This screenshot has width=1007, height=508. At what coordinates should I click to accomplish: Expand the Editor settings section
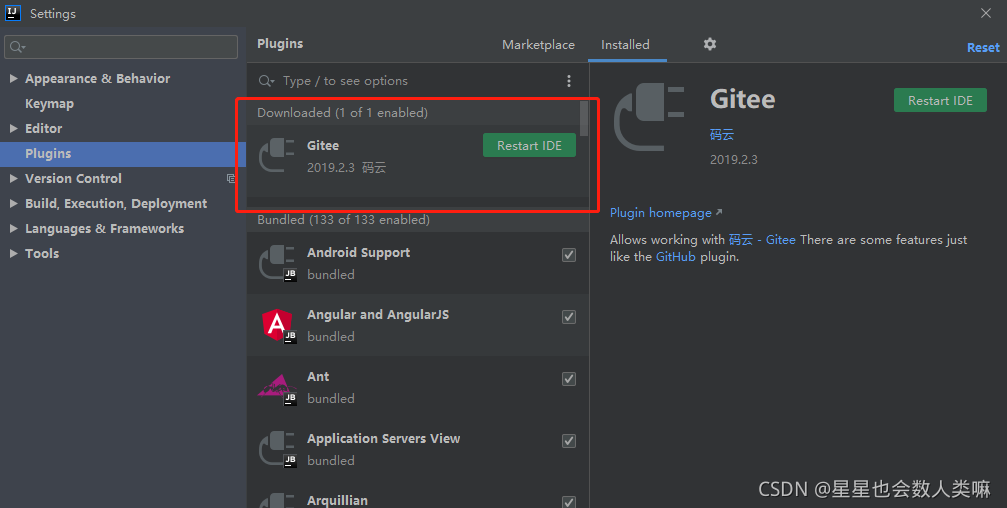tap(13, 128)
